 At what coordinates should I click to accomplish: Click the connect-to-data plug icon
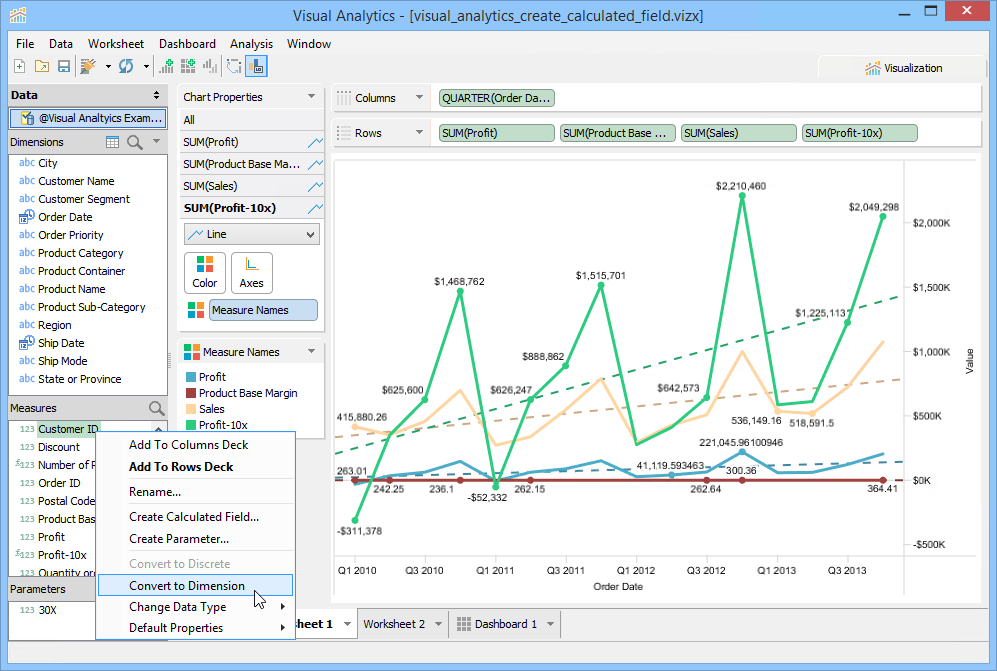[x=88, y=66]
